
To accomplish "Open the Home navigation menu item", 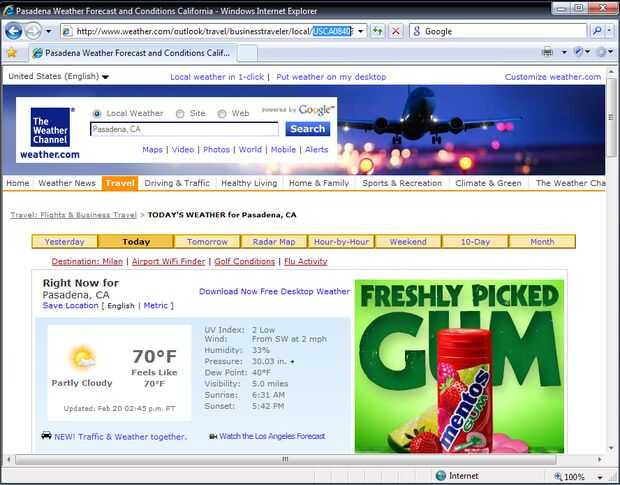I will [18, 183].
